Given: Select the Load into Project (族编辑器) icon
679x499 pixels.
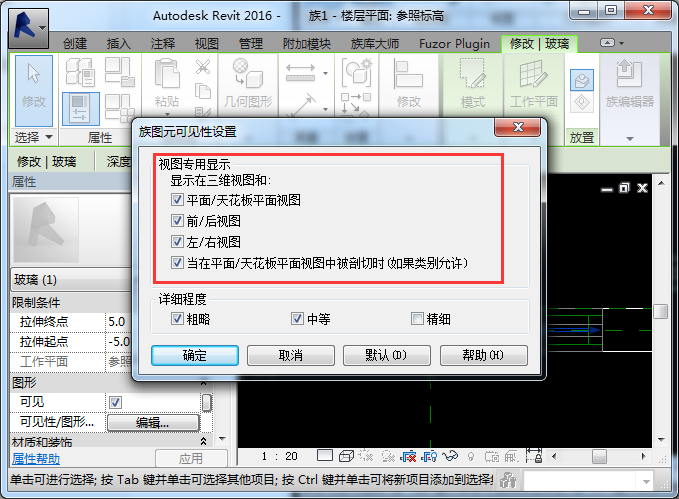Looking at the screenshot, I should pyautogui.click(x=629, y=82).
